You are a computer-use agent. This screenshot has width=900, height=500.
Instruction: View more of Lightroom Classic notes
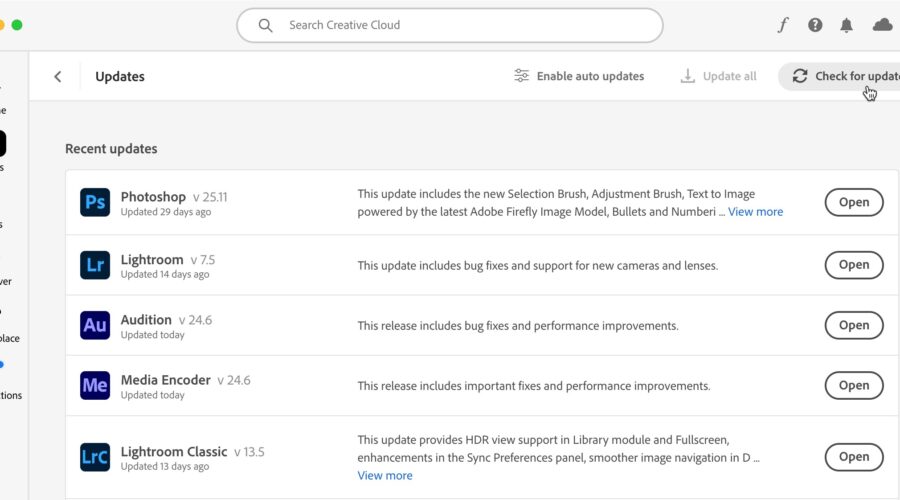click(385, 475)
